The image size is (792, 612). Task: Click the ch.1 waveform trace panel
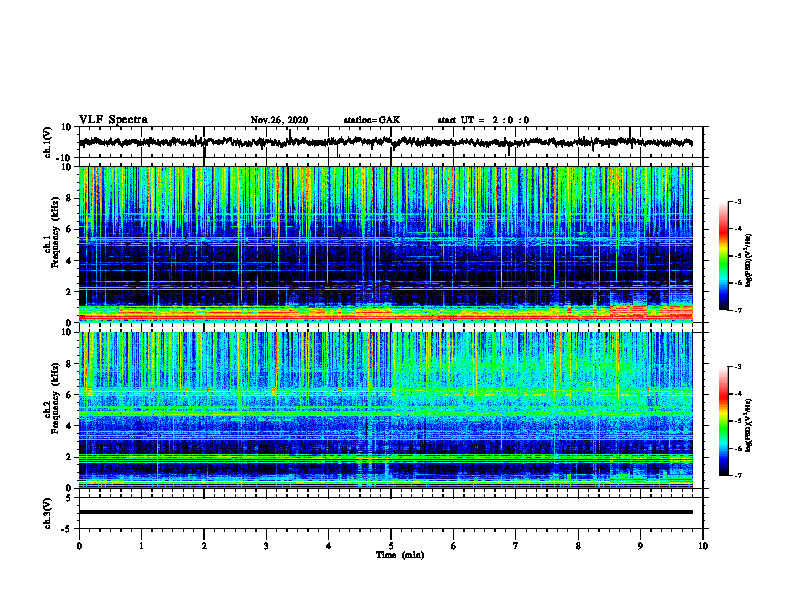click(x=391, y=142)
